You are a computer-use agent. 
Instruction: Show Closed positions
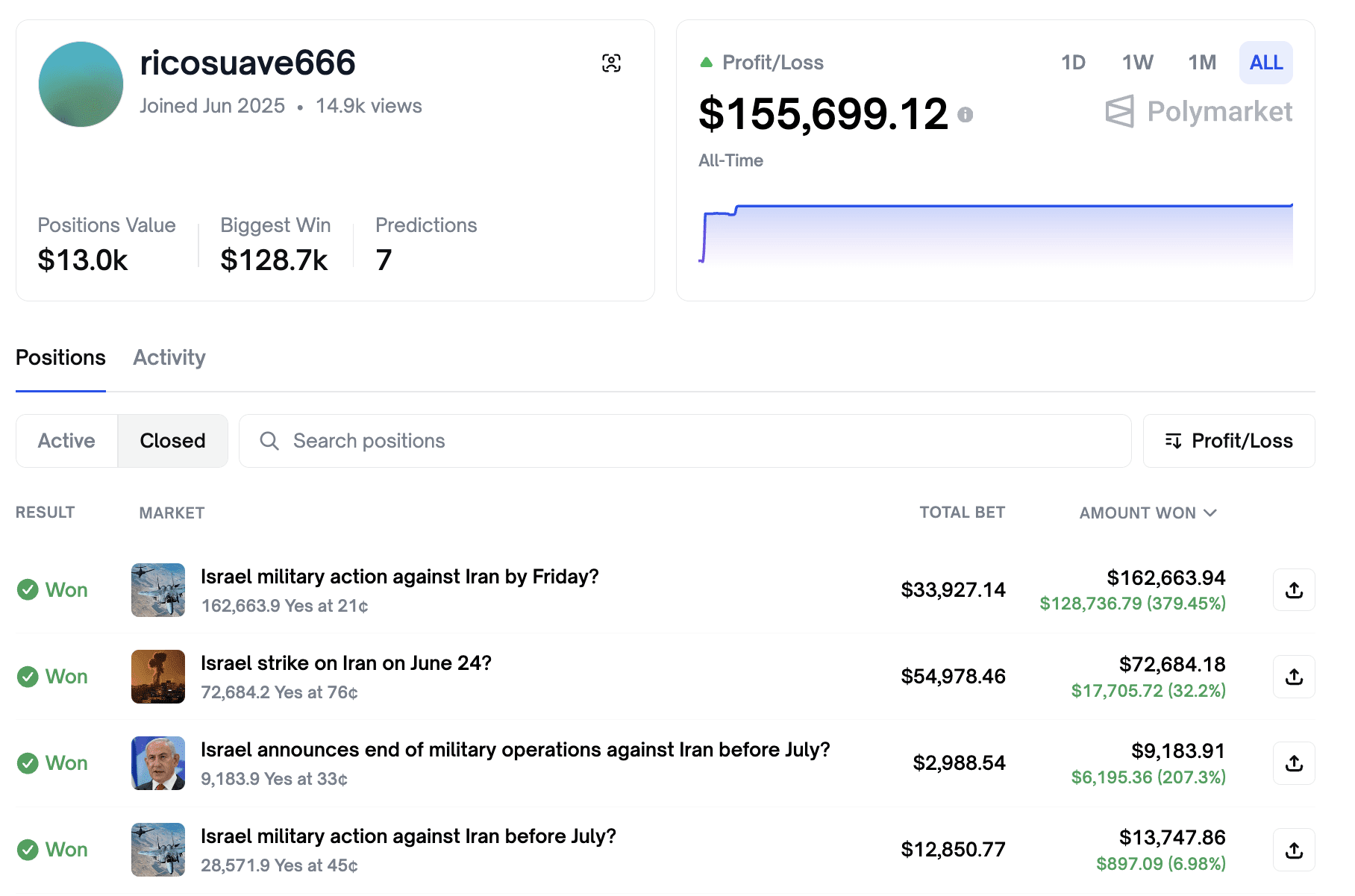pos(172,441)
